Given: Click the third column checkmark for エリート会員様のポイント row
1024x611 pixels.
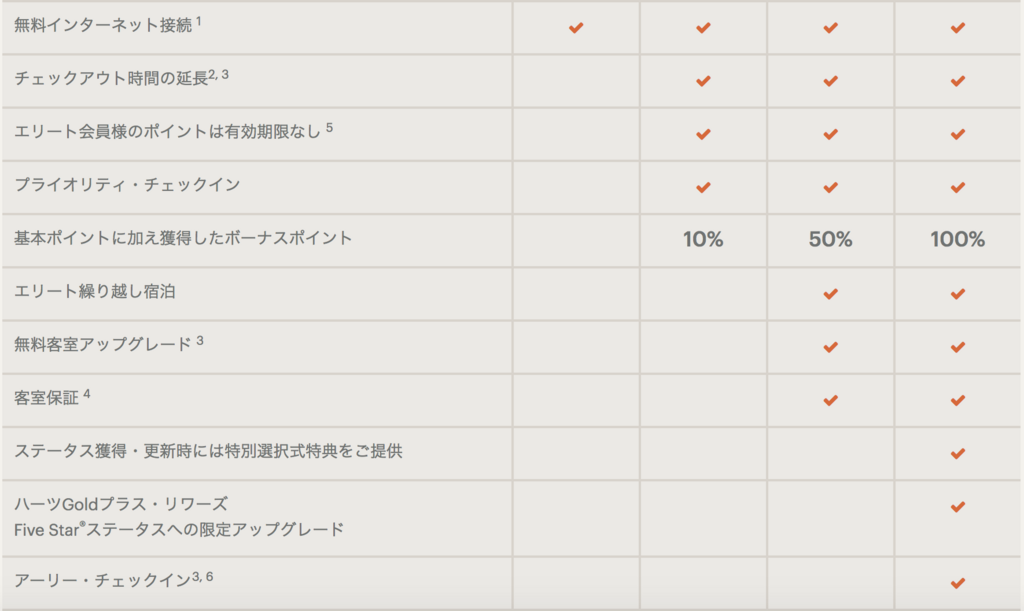Looking at the screenshot, I should pos(830,134).
